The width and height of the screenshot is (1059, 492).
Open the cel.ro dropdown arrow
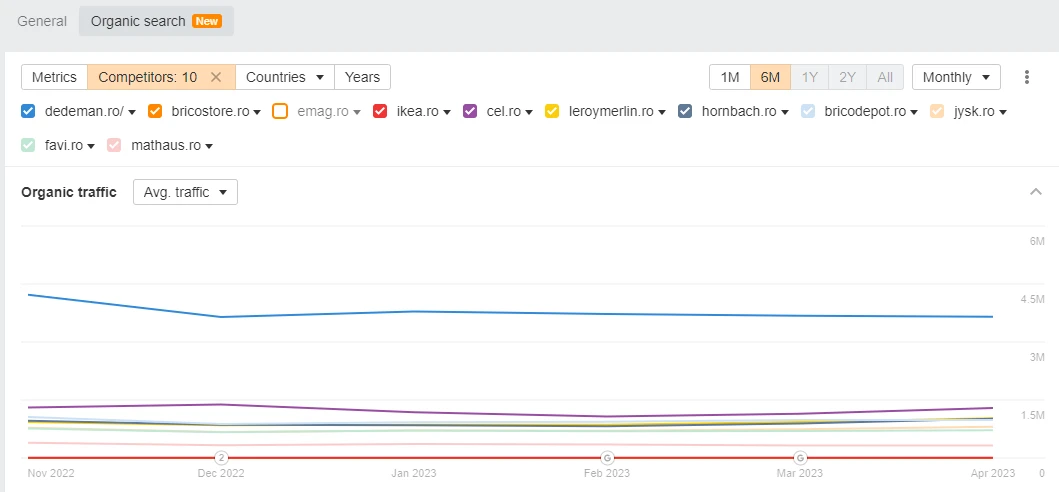coord(530,112)
